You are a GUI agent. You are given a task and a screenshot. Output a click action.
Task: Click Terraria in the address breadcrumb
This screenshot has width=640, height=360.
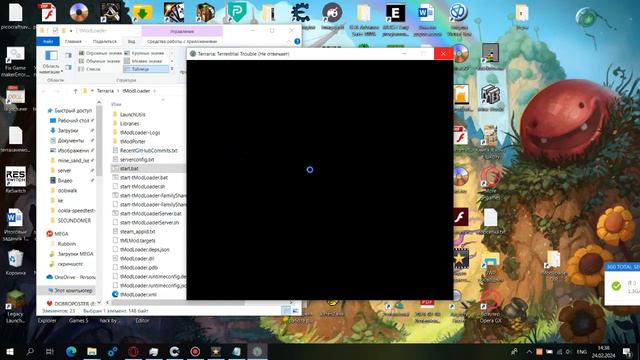tap(105, 91)
